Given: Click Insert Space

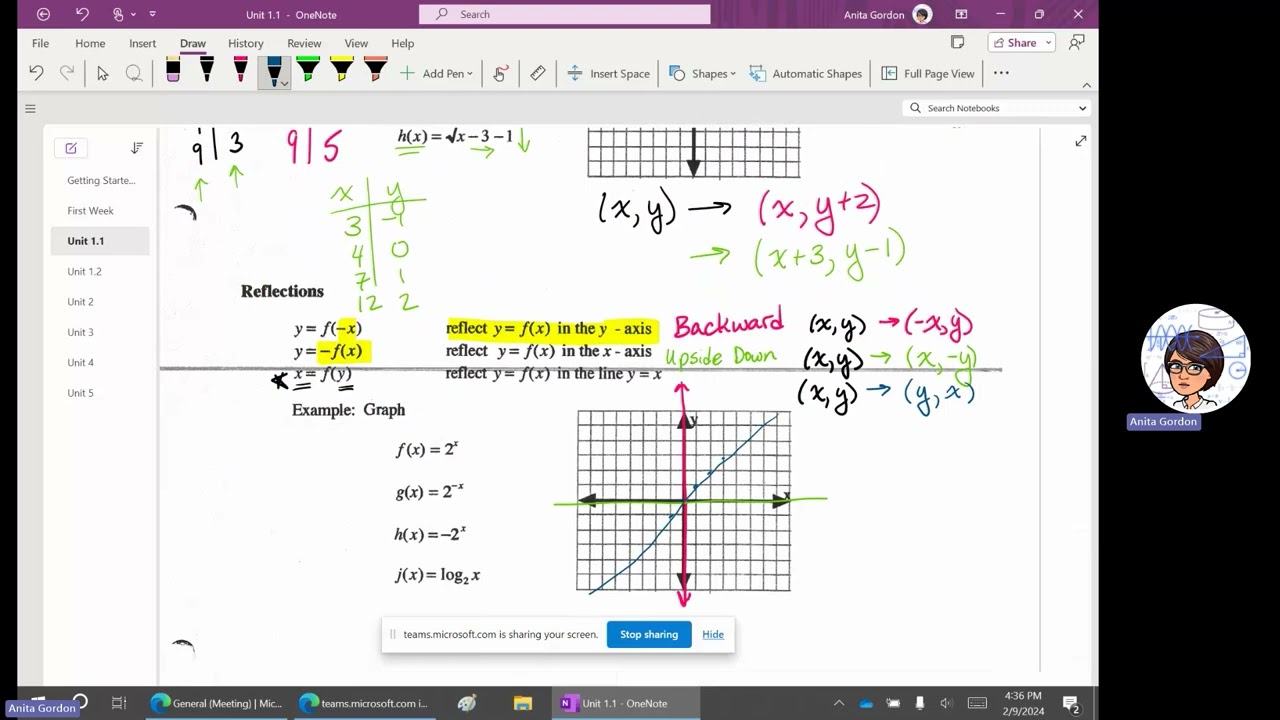Looking at the screenshot, I should 608,73.
